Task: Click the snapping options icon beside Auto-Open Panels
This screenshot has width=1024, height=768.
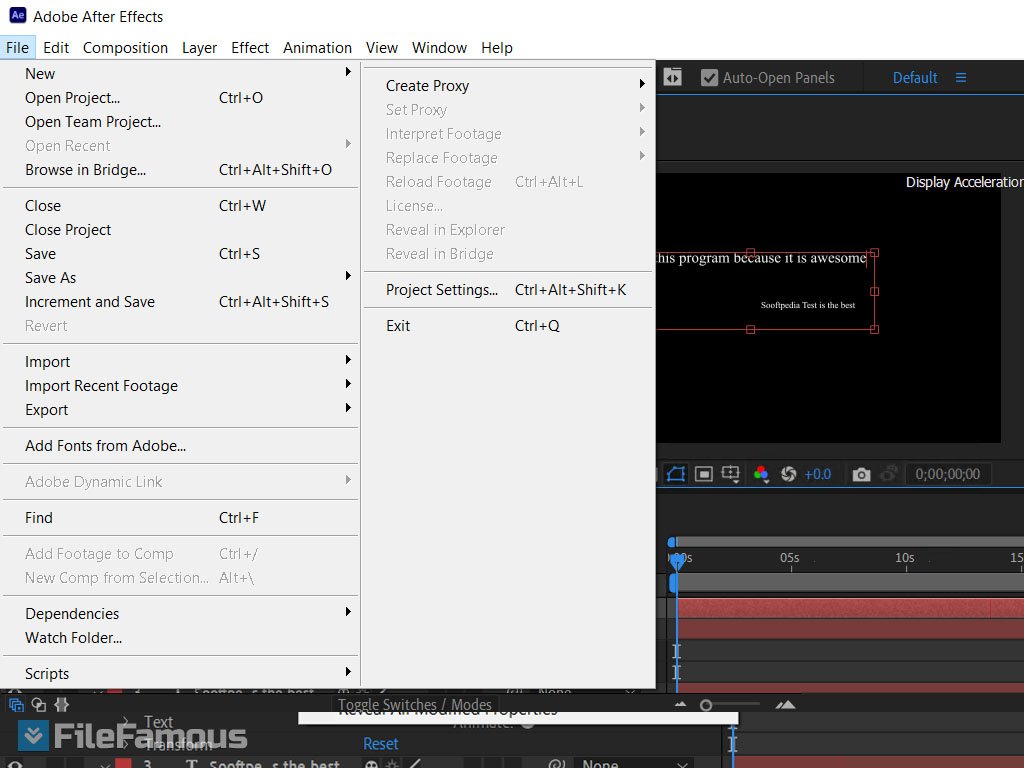Action: pos(673,78)
